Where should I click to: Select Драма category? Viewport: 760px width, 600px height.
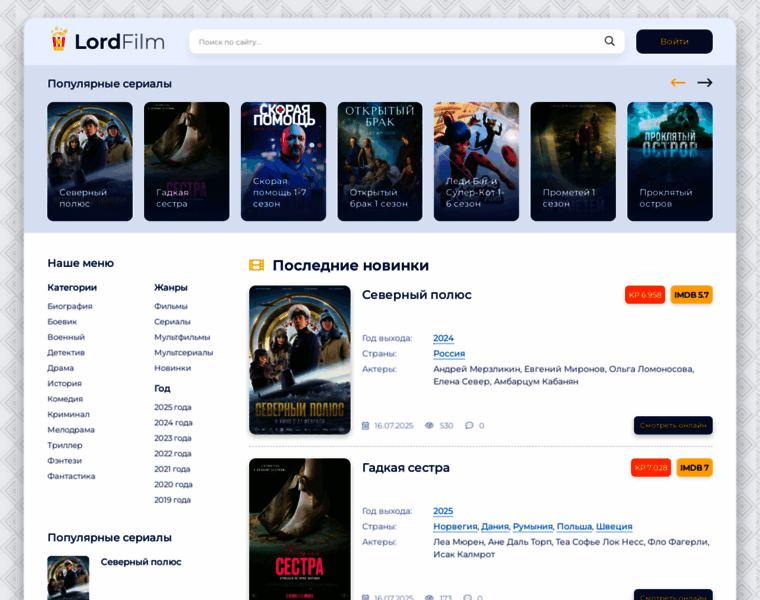click(x=61, y=368)
